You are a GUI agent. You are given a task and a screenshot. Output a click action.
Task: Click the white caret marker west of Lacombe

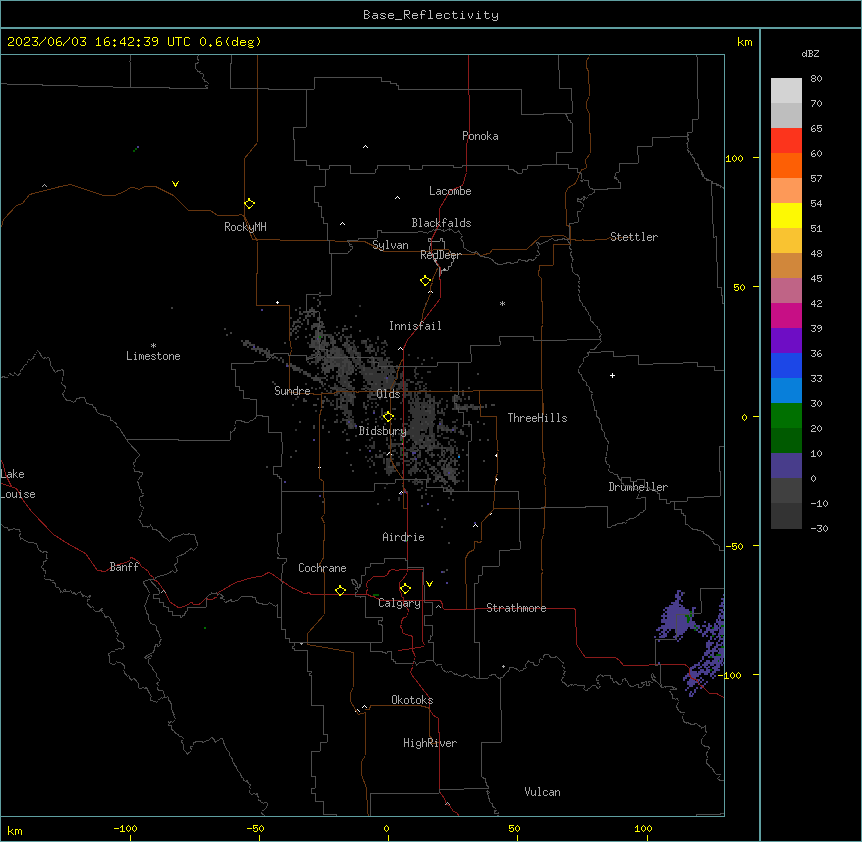[397, 198]
